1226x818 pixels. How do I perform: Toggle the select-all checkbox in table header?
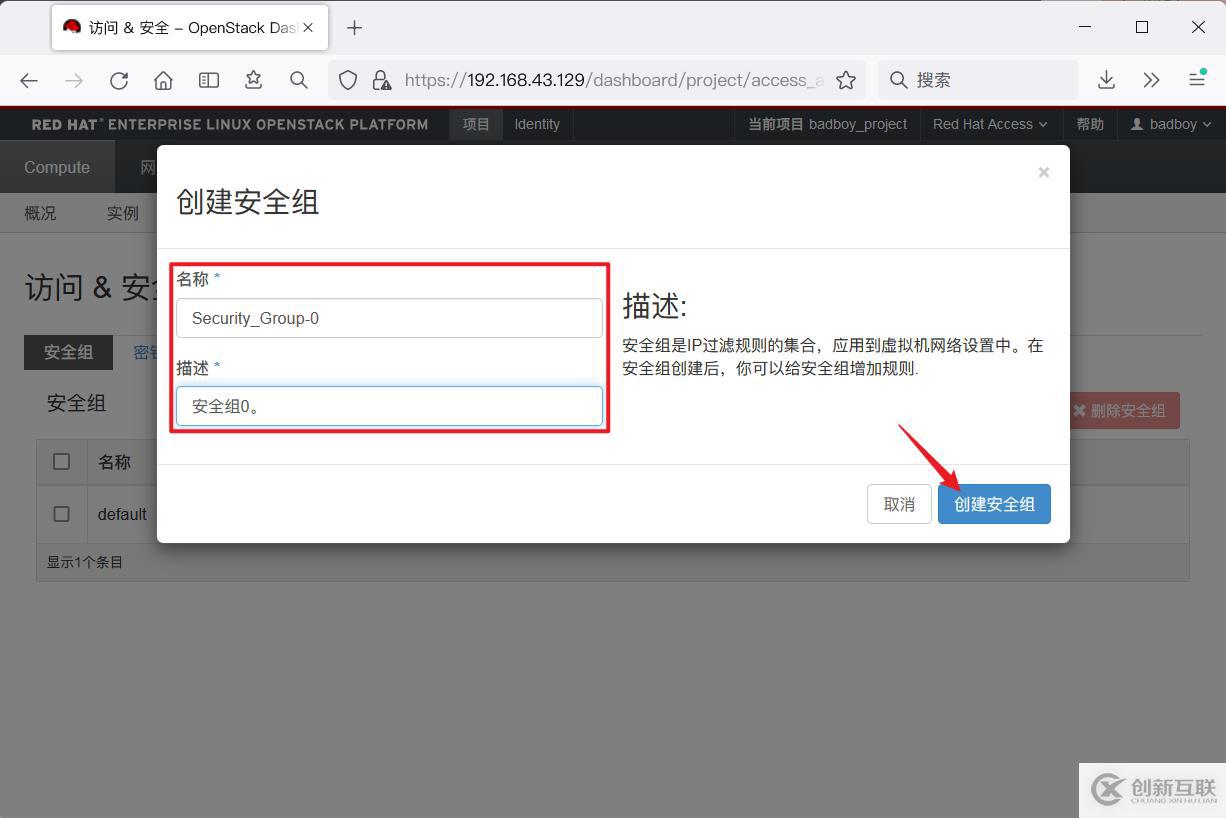coord(62,461)
